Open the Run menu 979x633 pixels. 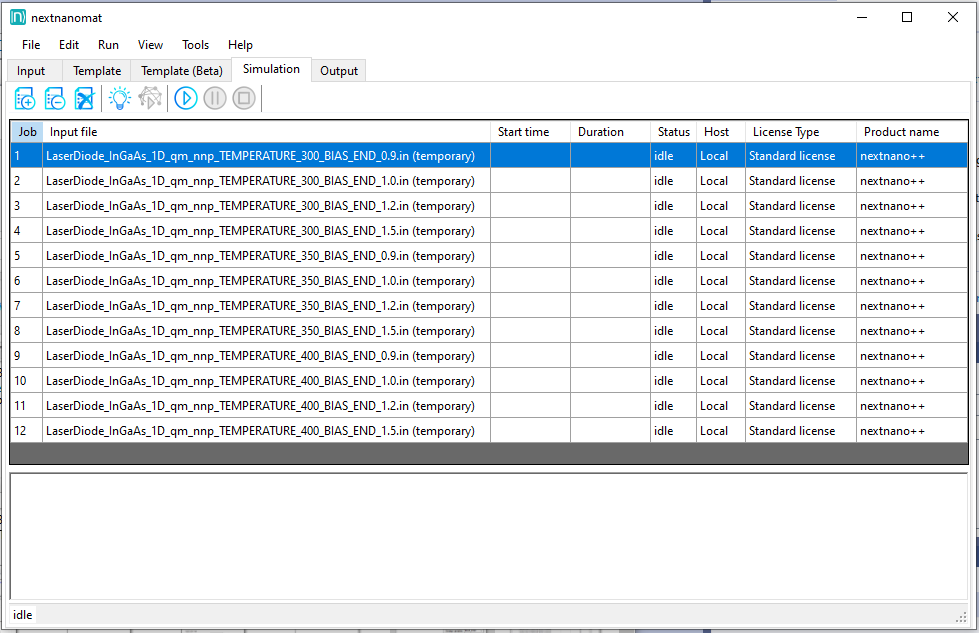click(108, 45)
